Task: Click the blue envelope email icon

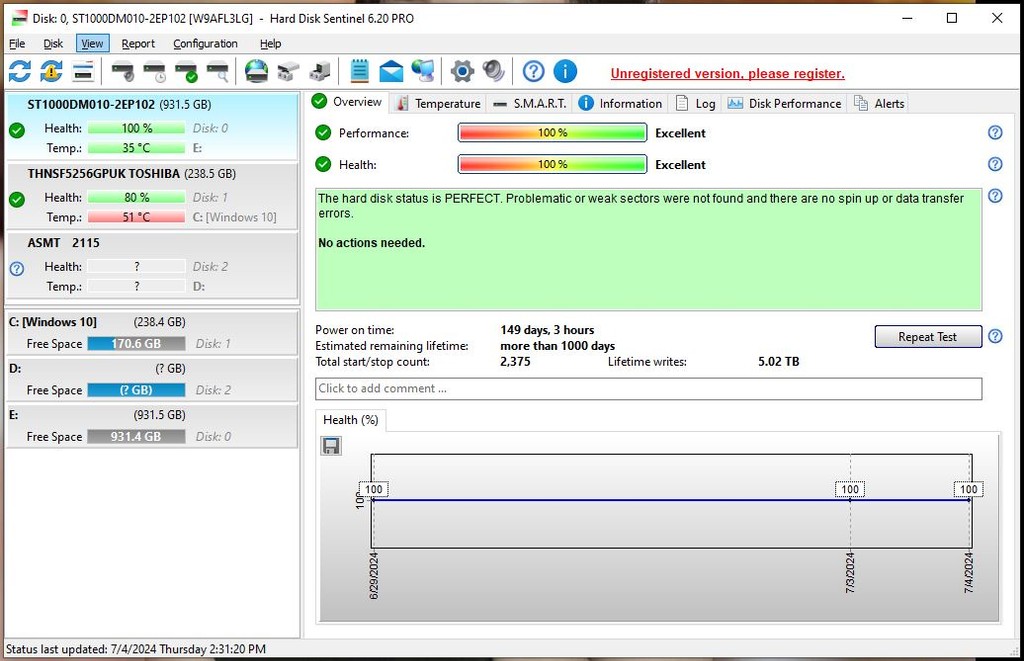Action: point(391,71)
